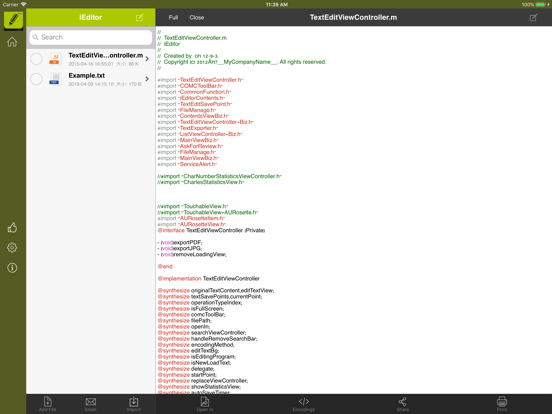552x414 pixels.
Task: Tap the Open In toolbar icon
Action: click(205, 404)
